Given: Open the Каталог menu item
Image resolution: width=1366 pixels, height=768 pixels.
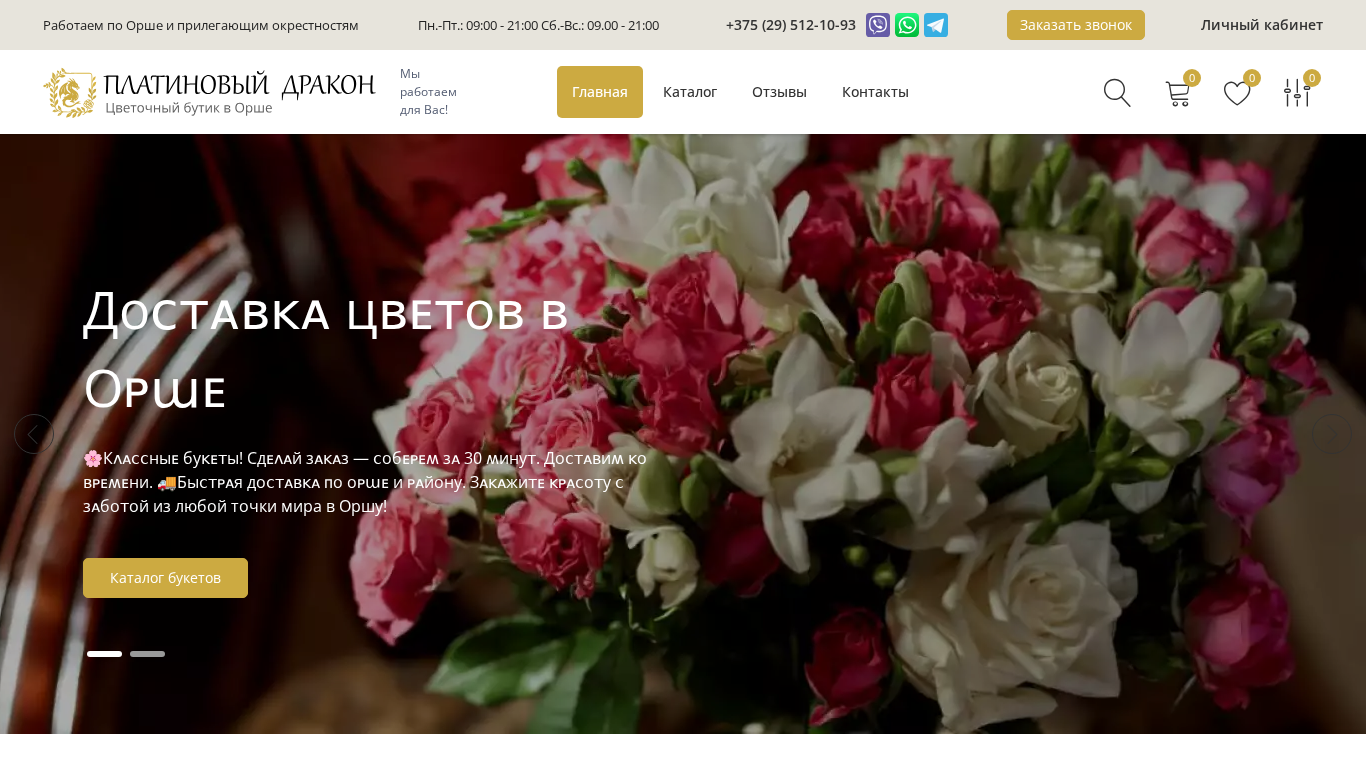Looking at the screenshot, I should tap(690, 92).
